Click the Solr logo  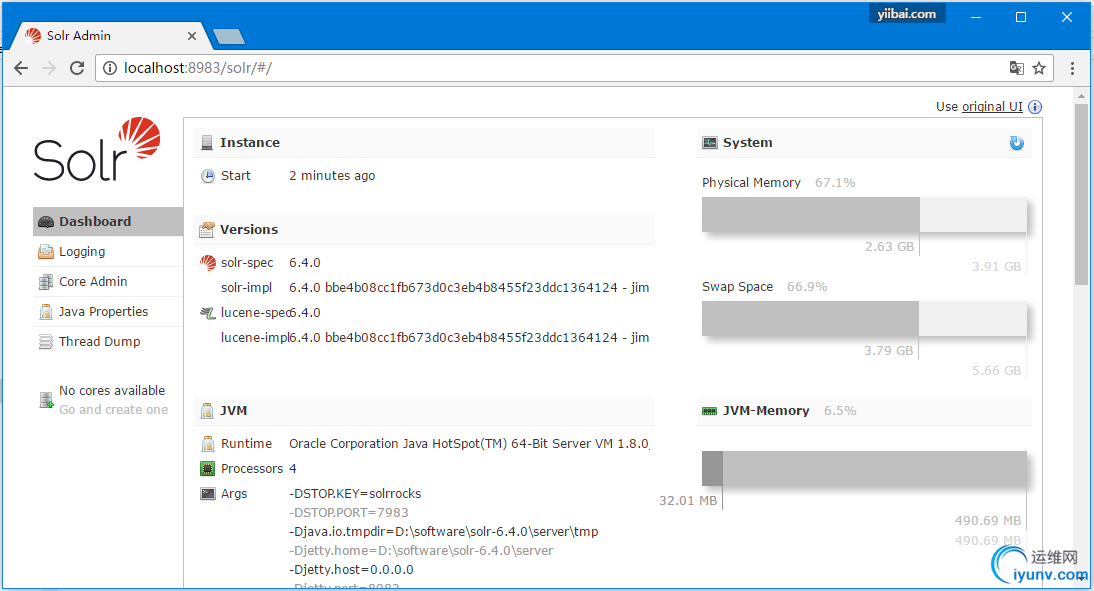(97, 149)
